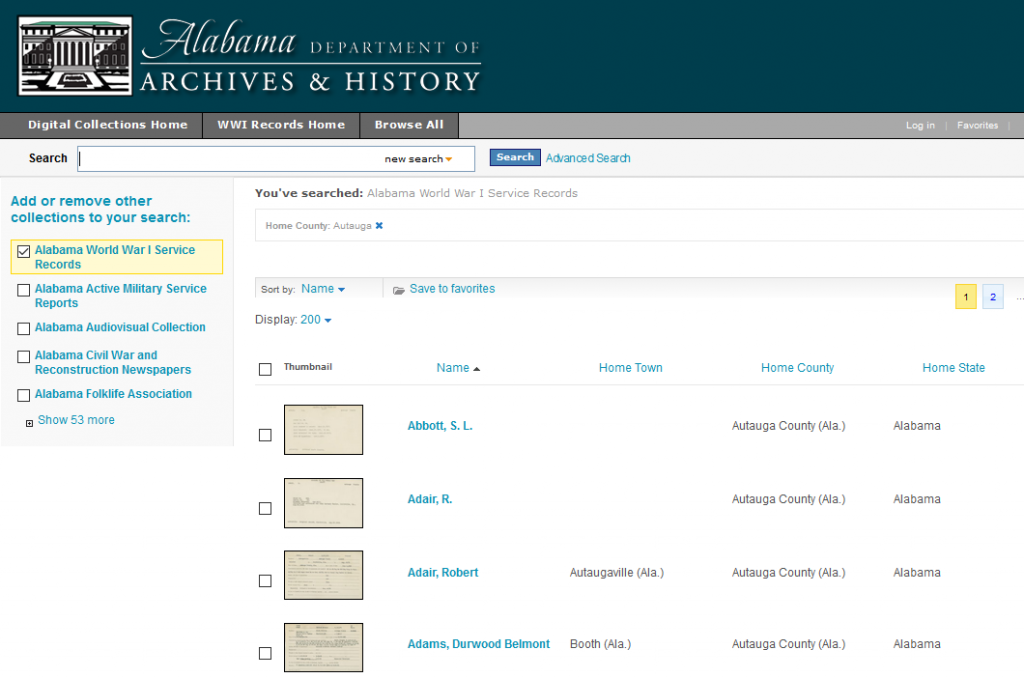Select the checkbox for Adair, R.

tap(265, 508)
